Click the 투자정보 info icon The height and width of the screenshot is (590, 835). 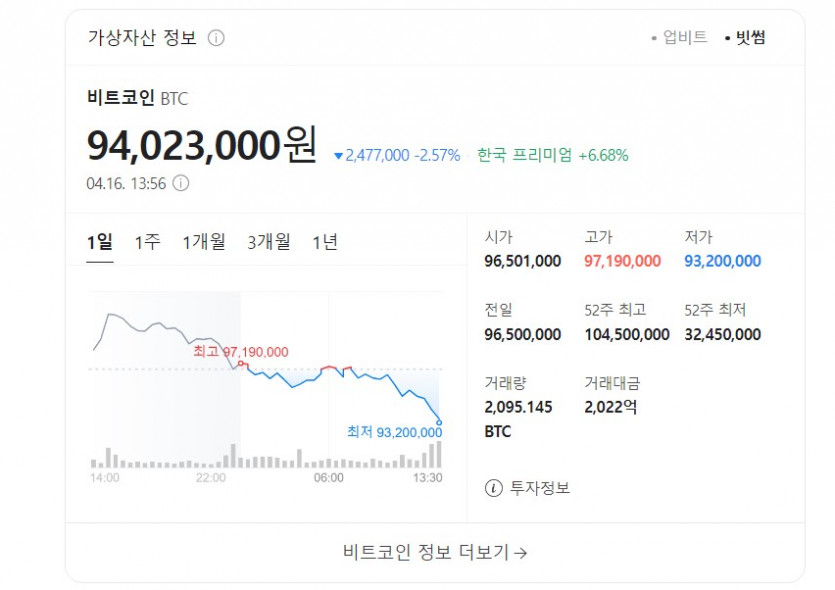pyautogui.click(x=493, y=488)
